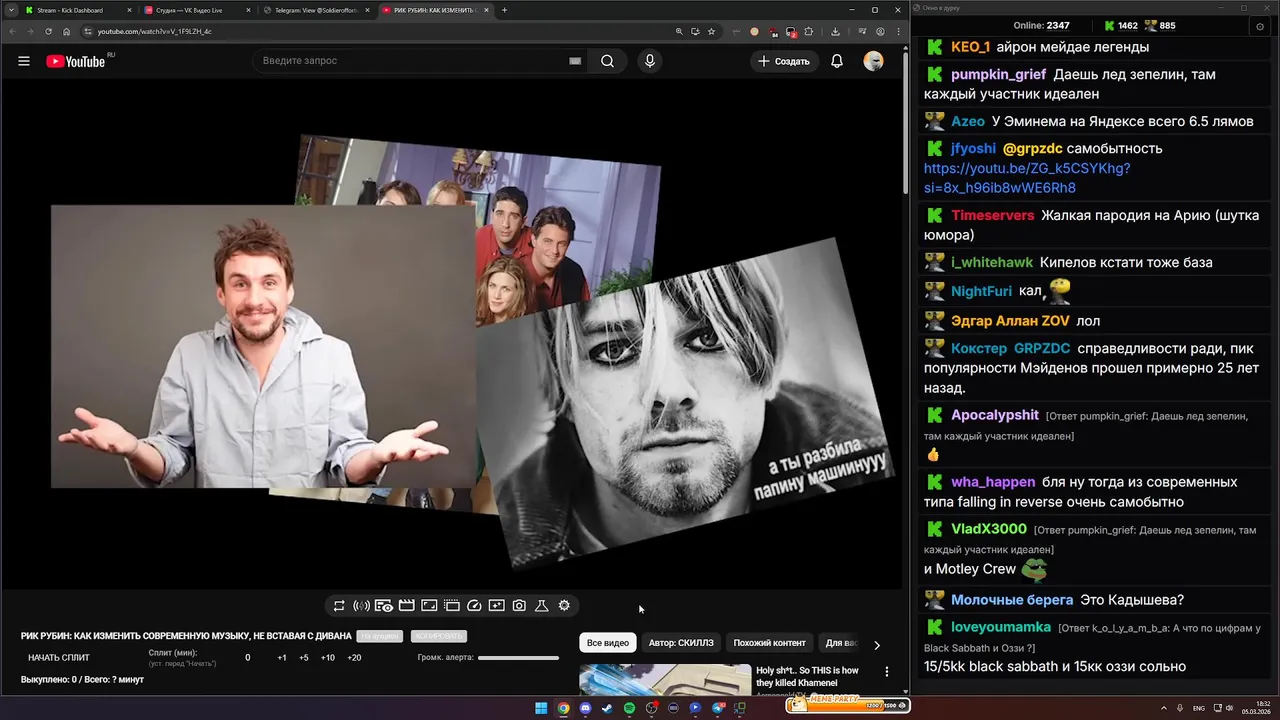Switch to Telegram View tab

315,10
